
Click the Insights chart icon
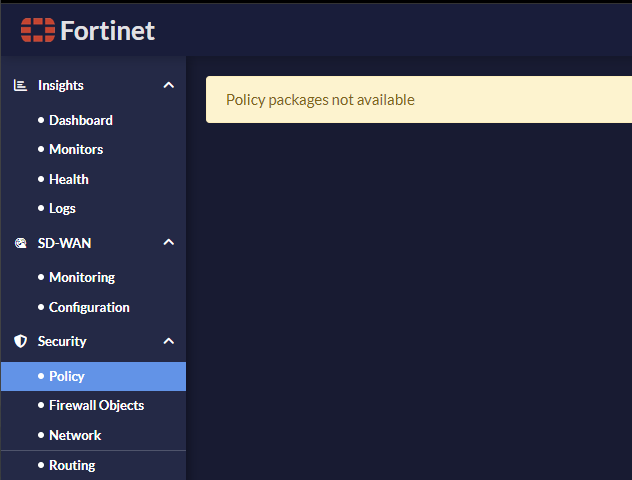[20, 86]
